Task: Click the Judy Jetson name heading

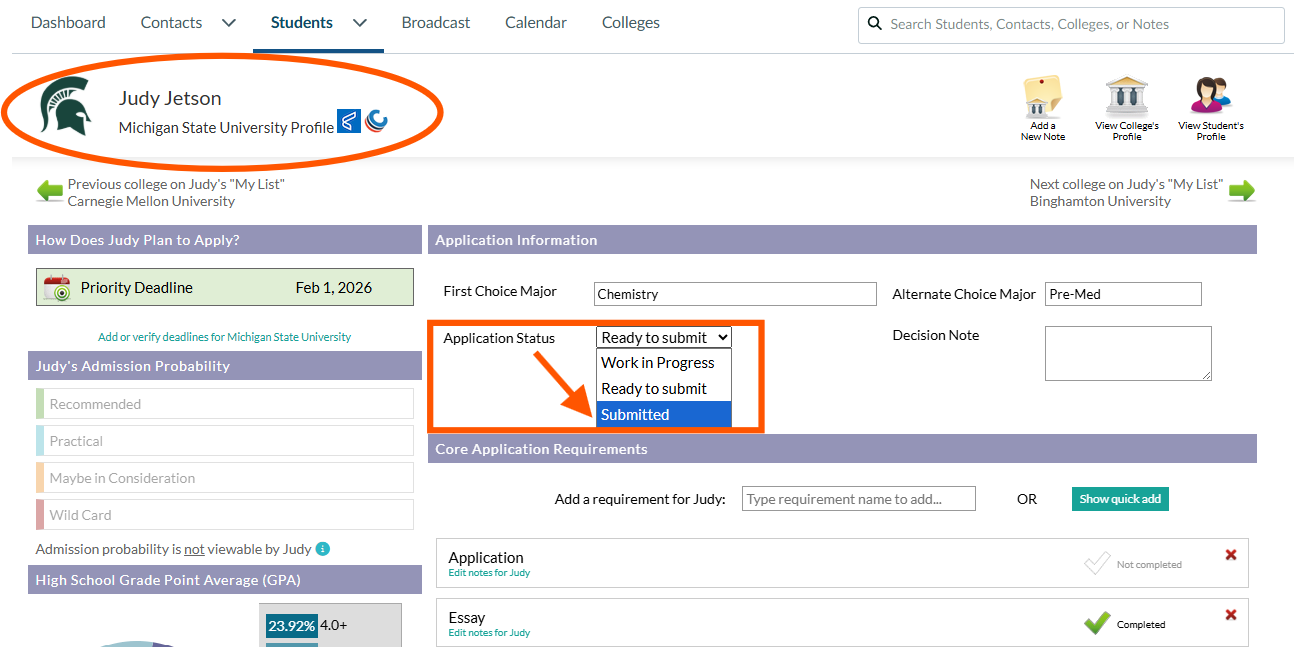Action: [170, 98]
